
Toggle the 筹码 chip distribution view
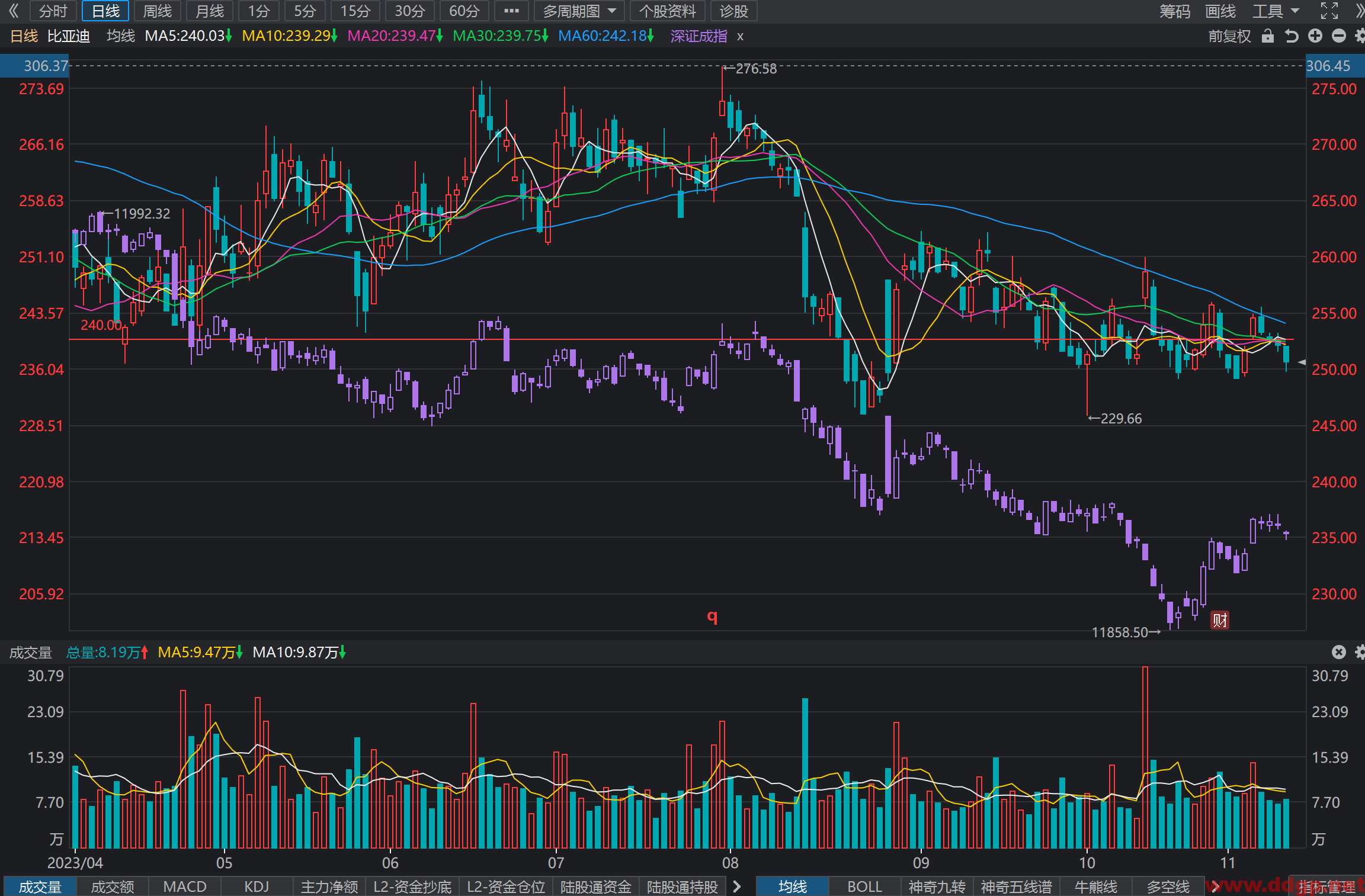click(1175, 11)
